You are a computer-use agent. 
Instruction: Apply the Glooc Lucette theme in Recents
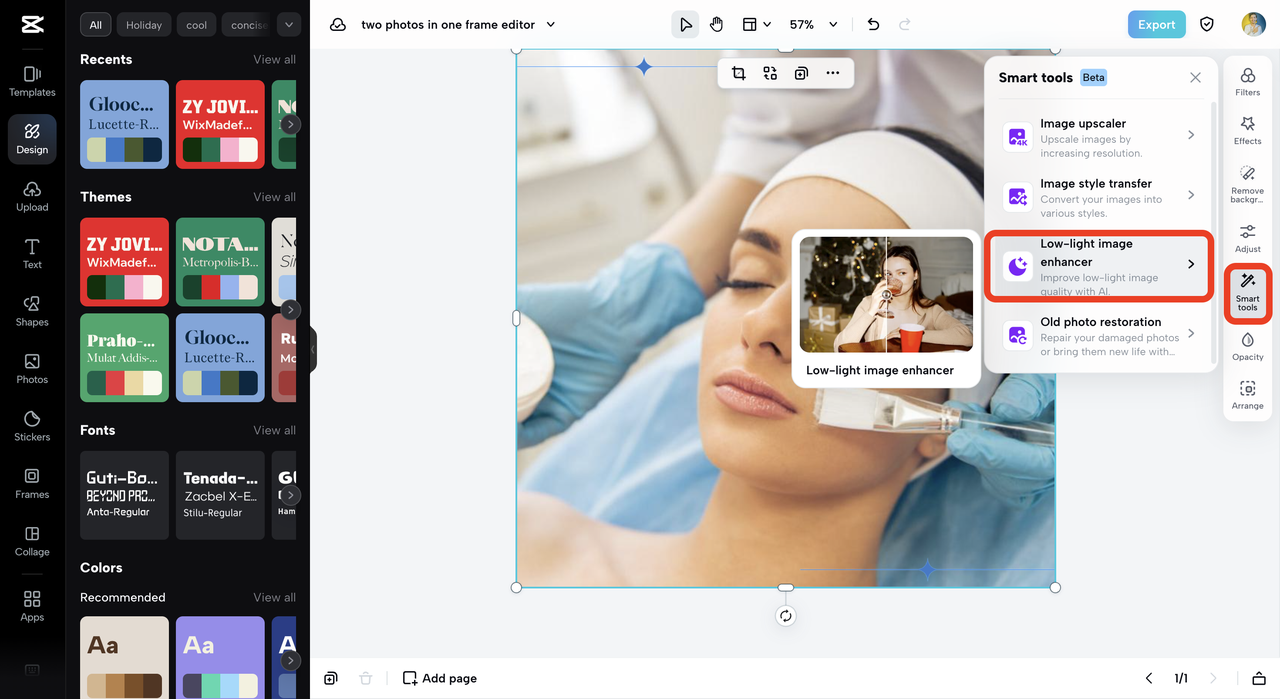pyautogui.click(x=124, y=124)
